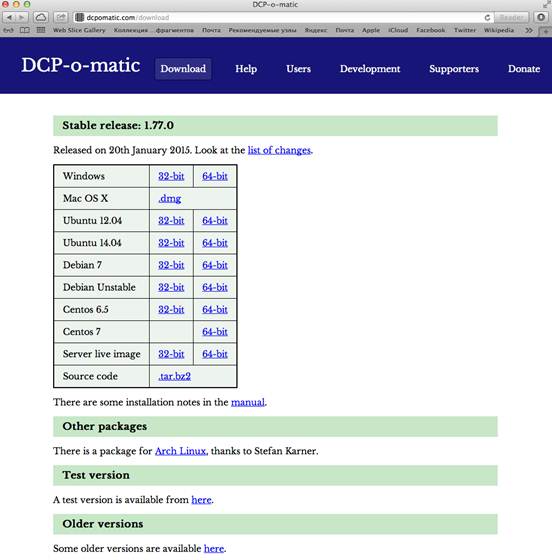Viewport: 552px width, 560px height.
Task: Download Server live image 64-bit
Action: click(x=215, y=354)
